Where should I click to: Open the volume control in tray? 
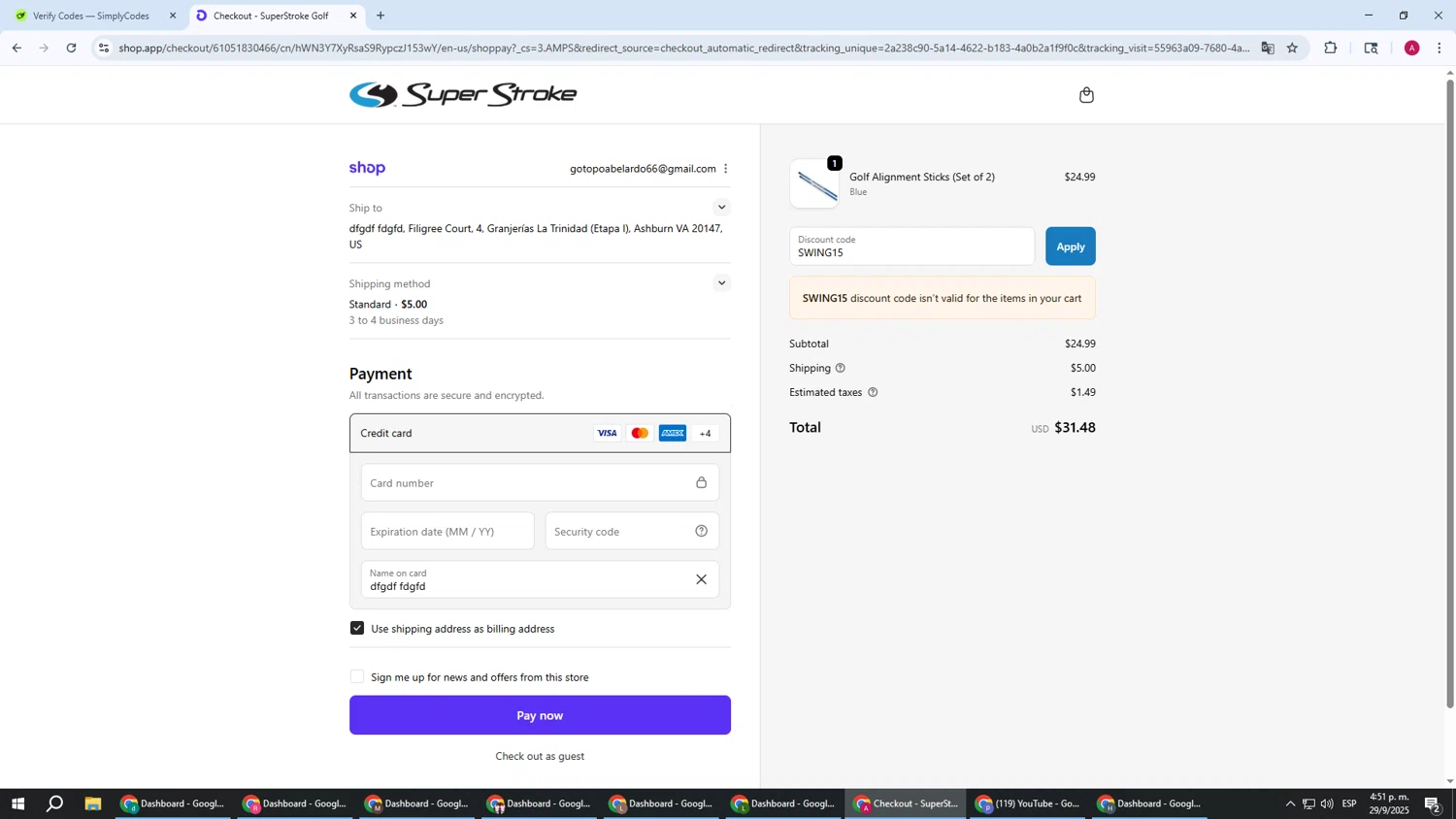coord(1327,803)
